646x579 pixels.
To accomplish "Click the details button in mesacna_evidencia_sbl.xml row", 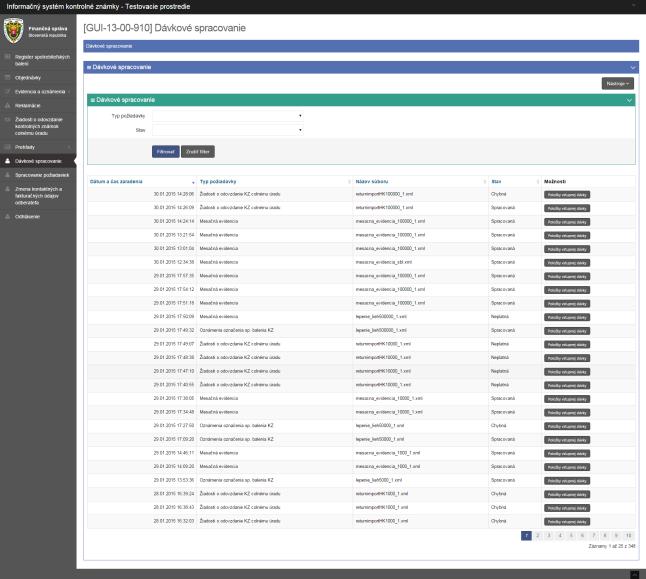I will click(567, 263).
